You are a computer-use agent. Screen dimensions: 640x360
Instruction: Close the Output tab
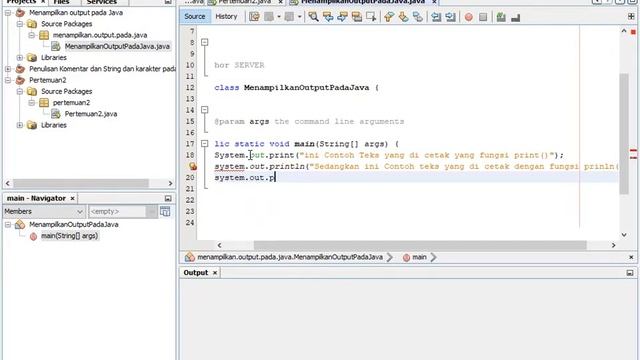215,273
